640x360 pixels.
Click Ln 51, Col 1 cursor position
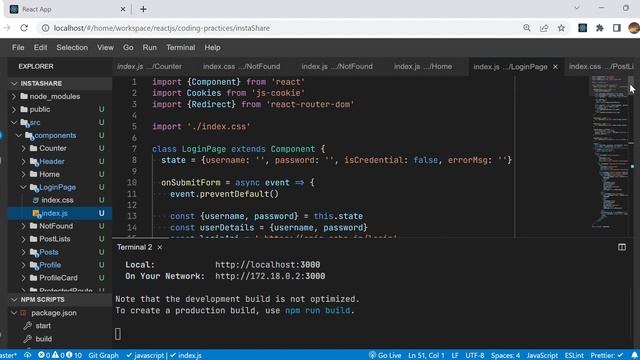pyautogui.click(x=426, y=355)
